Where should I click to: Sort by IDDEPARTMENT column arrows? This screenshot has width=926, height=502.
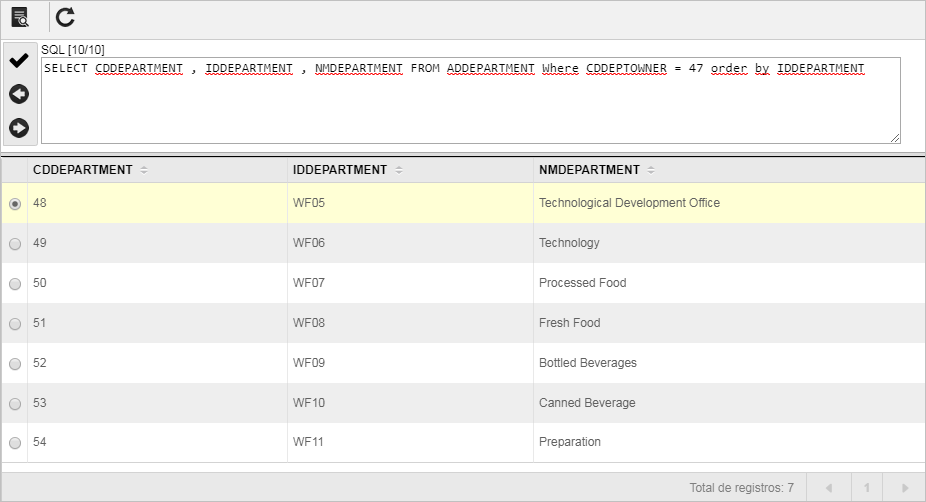399,170
